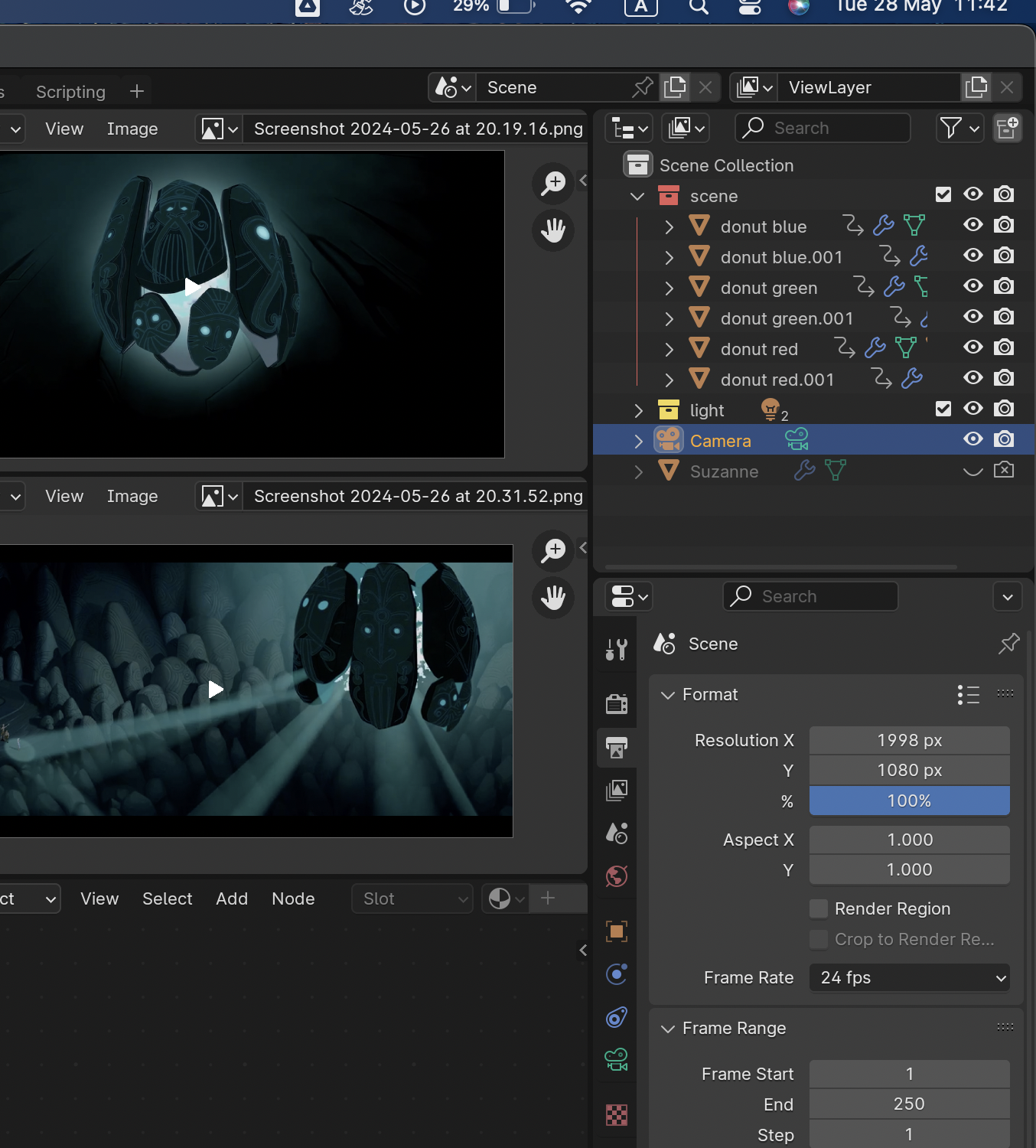This screenshot has width=1036, height=1148.
Task: Open the Object Constraint properties tab
Action: [617, 1017]
